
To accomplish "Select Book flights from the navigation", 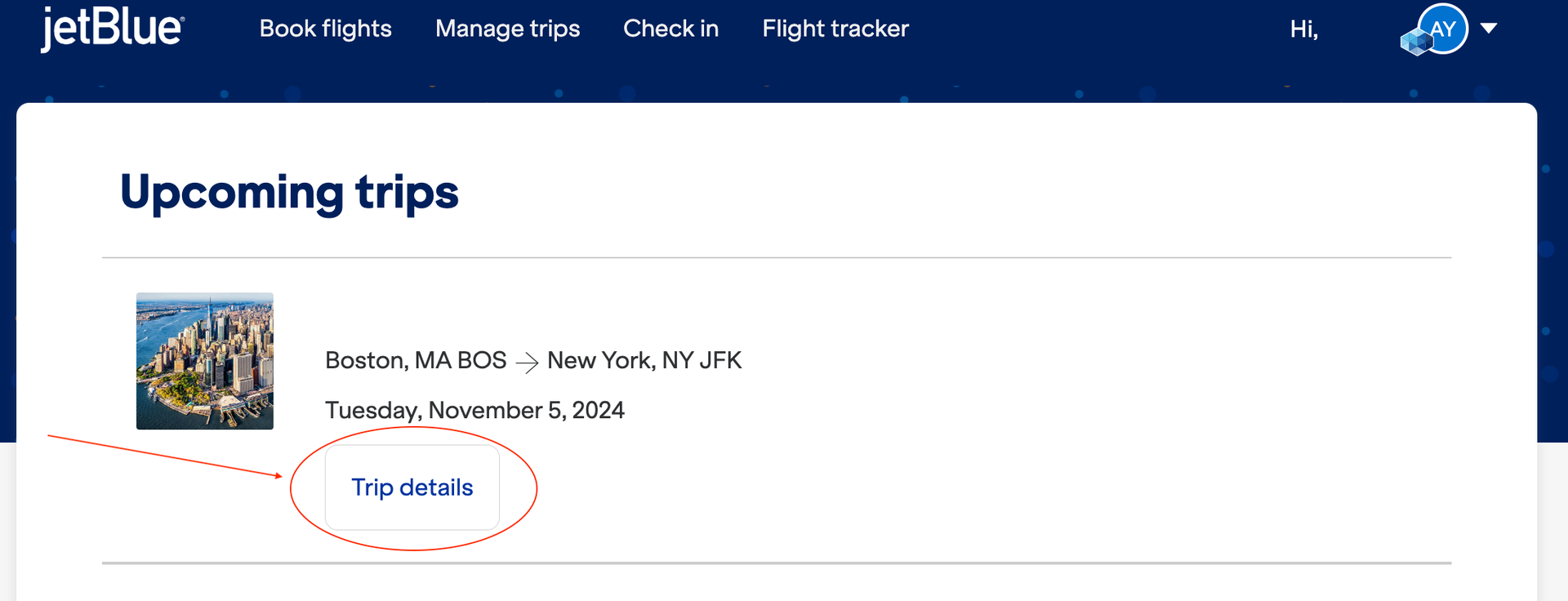I will coord(325,29).
